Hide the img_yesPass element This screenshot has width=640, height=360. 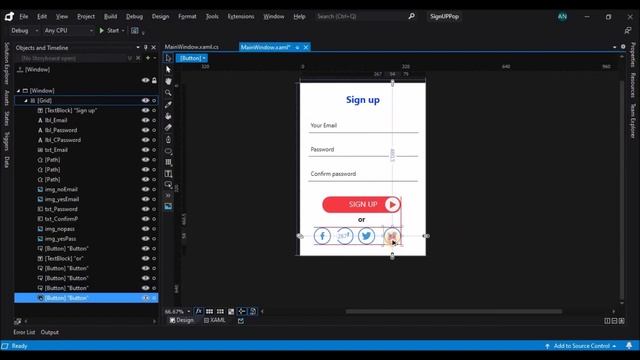point(145,239)
